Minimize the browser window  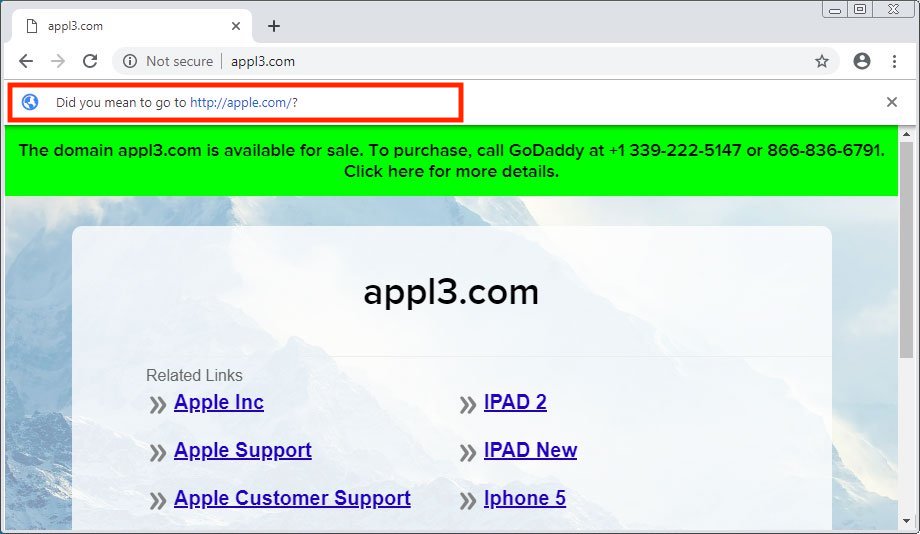point(835,9)
